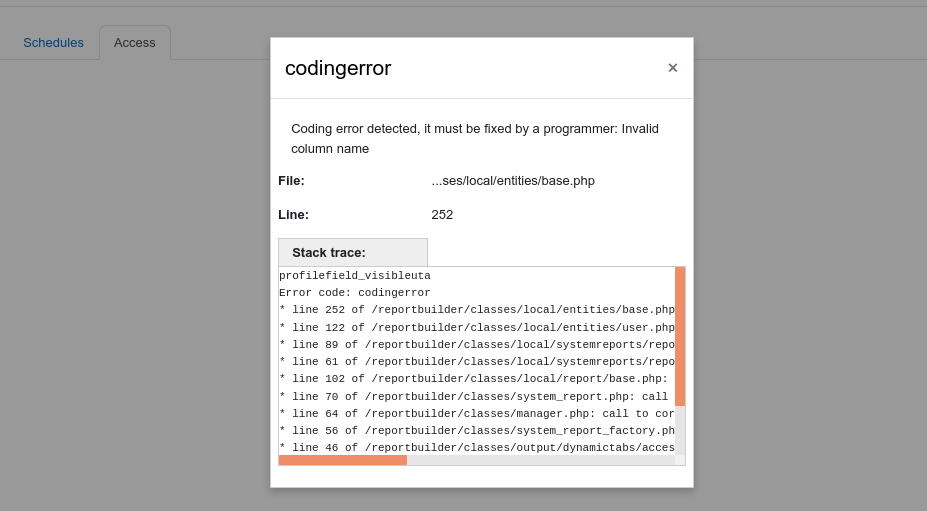Click trace row 'line 64 of' manager.php
Viewport: 927px width, 511px height.
[x=477, y=413]
